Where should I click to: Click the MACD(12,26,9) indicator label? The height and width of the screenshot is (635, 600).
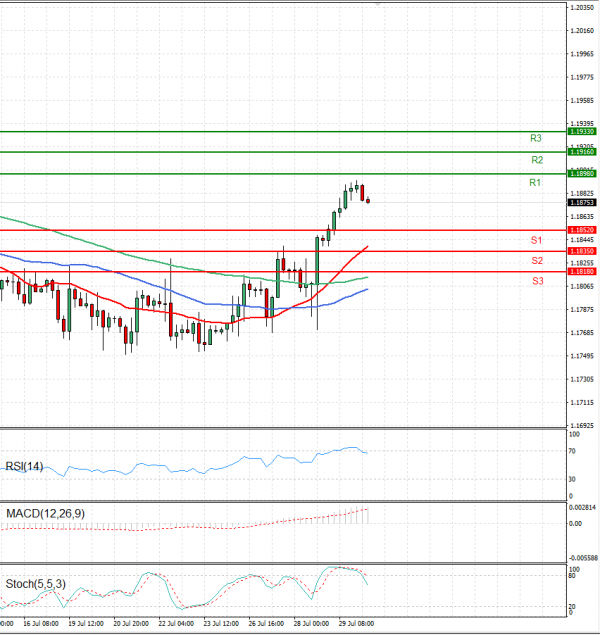(45, 514)
